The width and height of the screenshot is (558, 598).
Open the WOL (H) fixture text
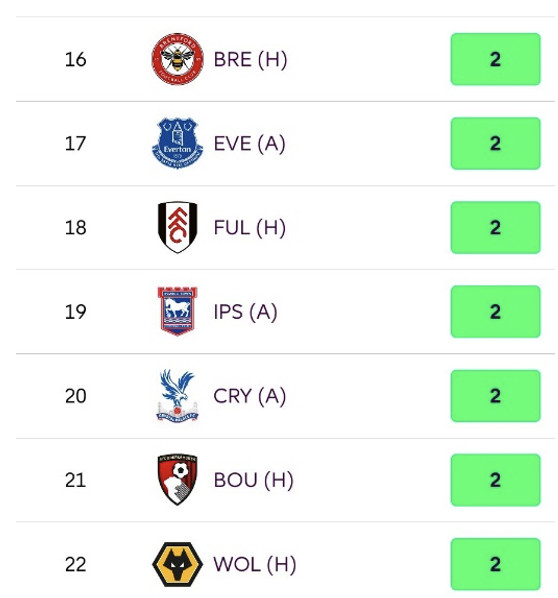(x=254, y=565)
